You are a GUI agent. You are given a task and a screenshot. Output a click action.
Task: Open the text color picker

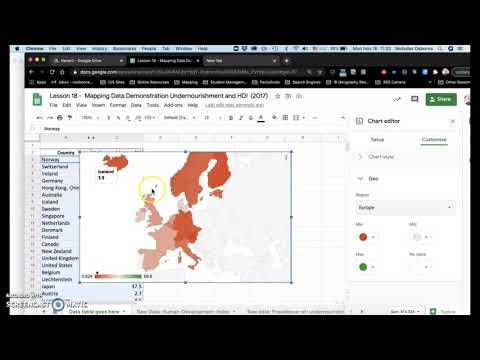(261, 118)
